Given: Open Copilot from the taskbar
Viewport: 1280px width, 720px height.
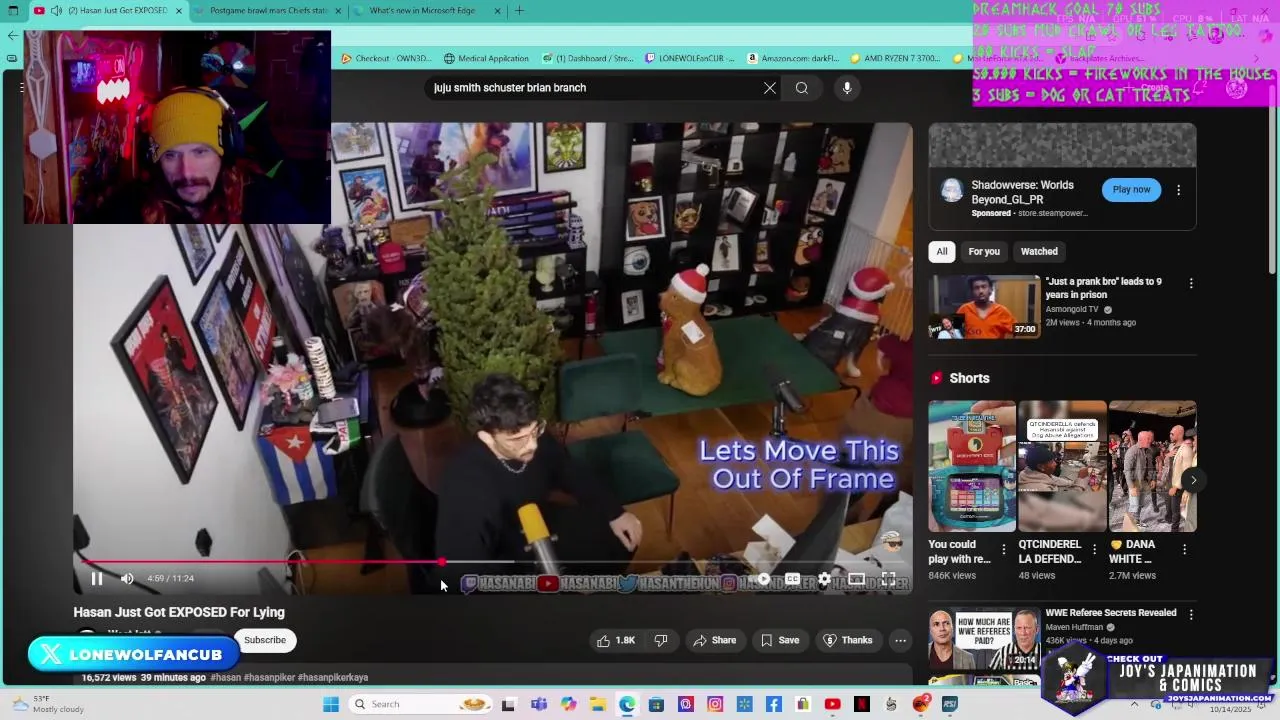Looking at the screenshot, I should click(568, 704).
